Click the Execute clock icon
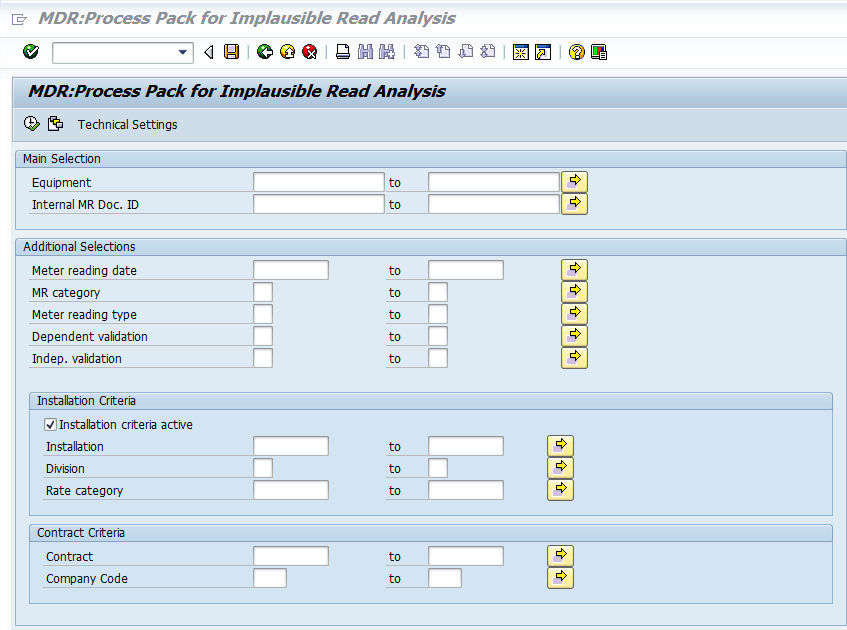This screenshot has width=847, height=630. click(31, 124)
